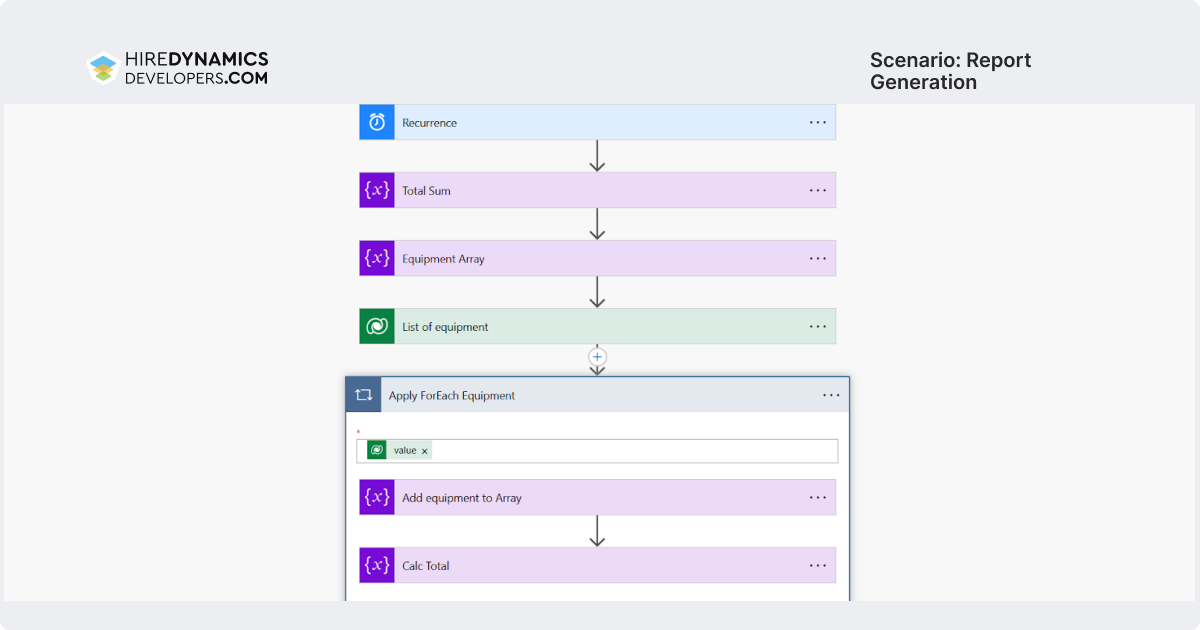The height and width of the screenshot is (630, 1200).
Task: Click the Add equipment to Array variable icon
Action: pyautogui.click(x=377, y=497)
